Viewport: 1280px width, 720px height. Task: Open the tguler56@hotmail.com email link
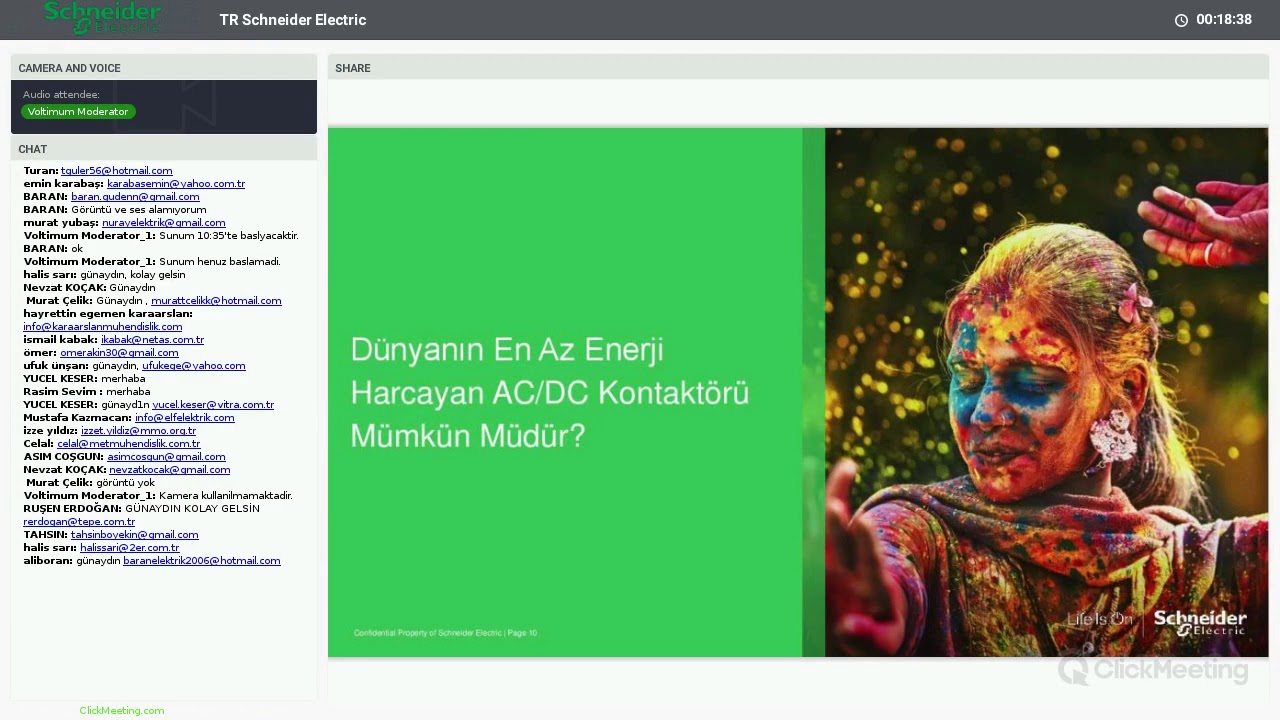tap(116, 171)
